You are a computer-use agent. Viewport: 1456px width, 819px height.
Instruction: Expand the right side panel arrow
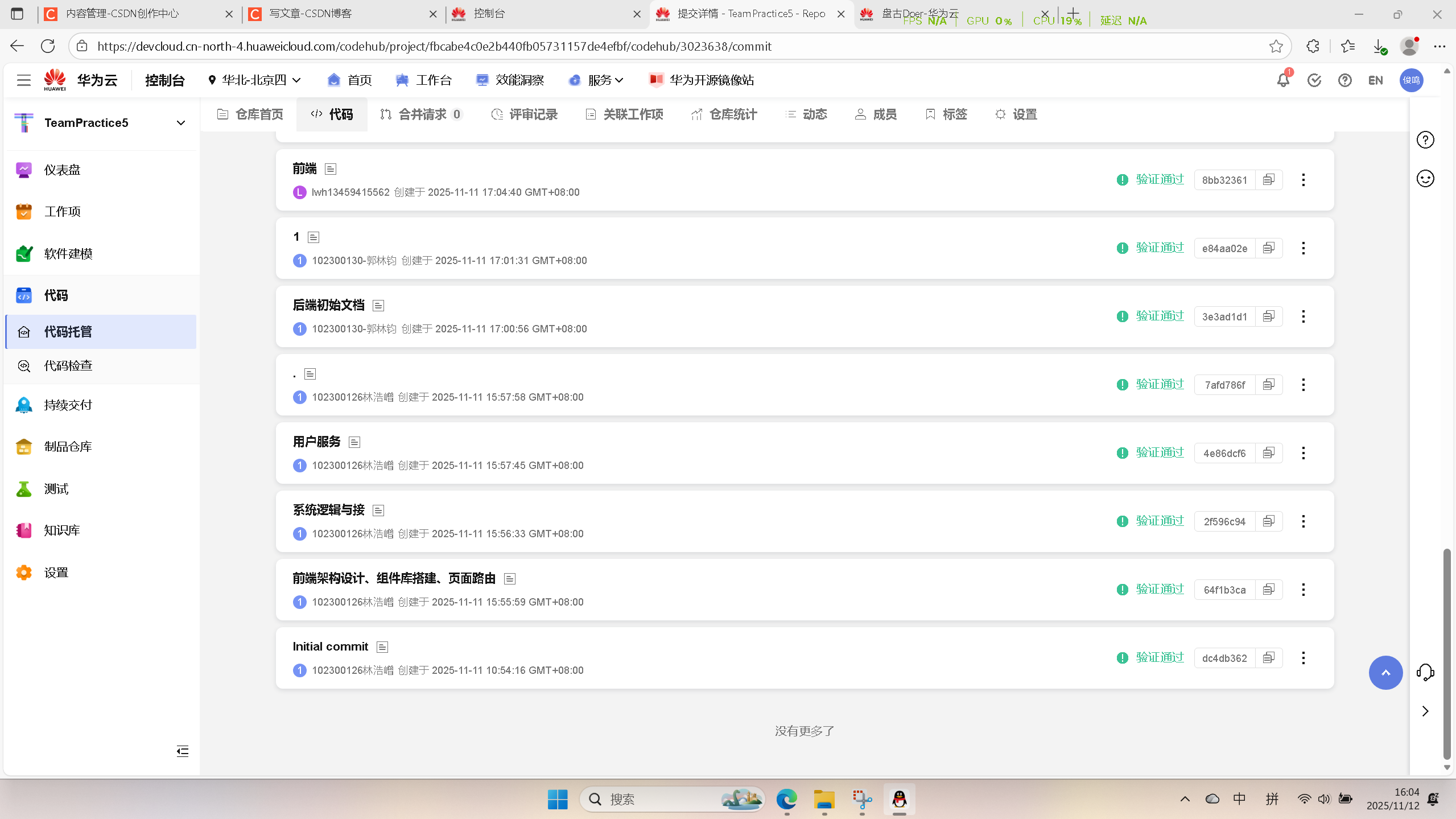tap(1425, 711)
